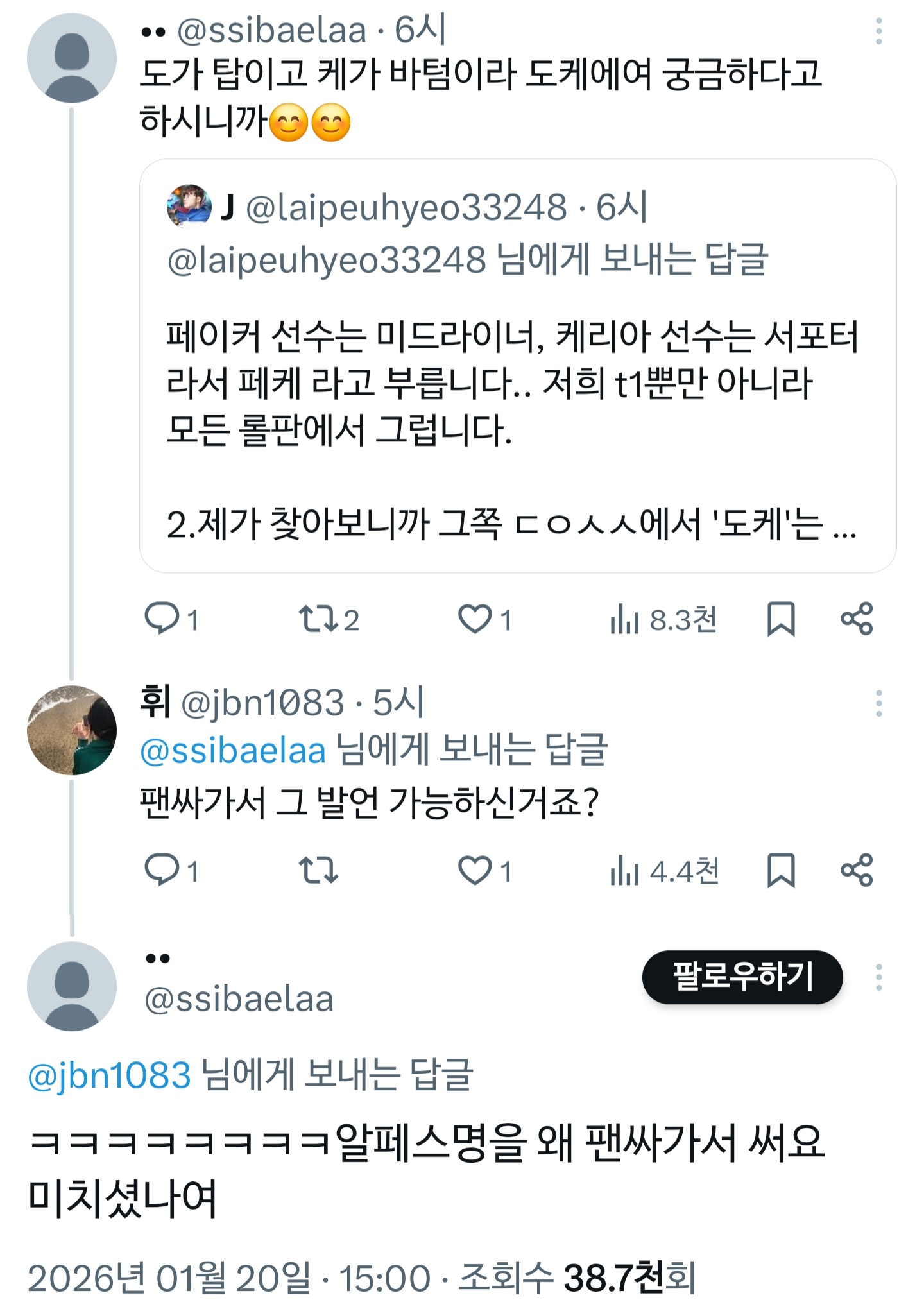Open 휘 profile picture
The height and width of the screenshot is (1309, 924).
[72, 730]
